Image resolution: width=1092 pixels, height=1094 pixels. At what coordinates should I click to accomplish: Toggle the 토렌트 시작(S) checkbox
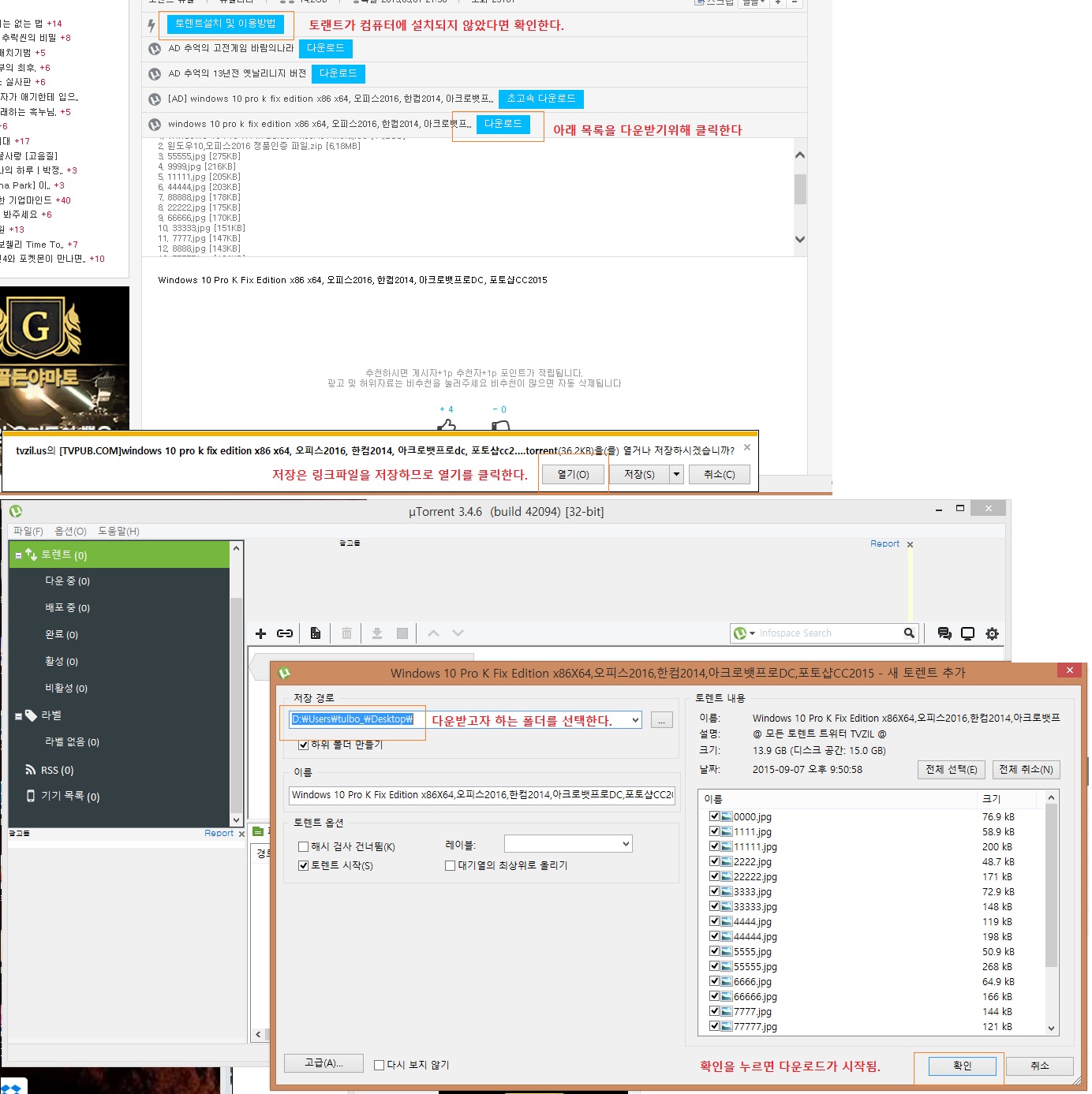(303, 865)
